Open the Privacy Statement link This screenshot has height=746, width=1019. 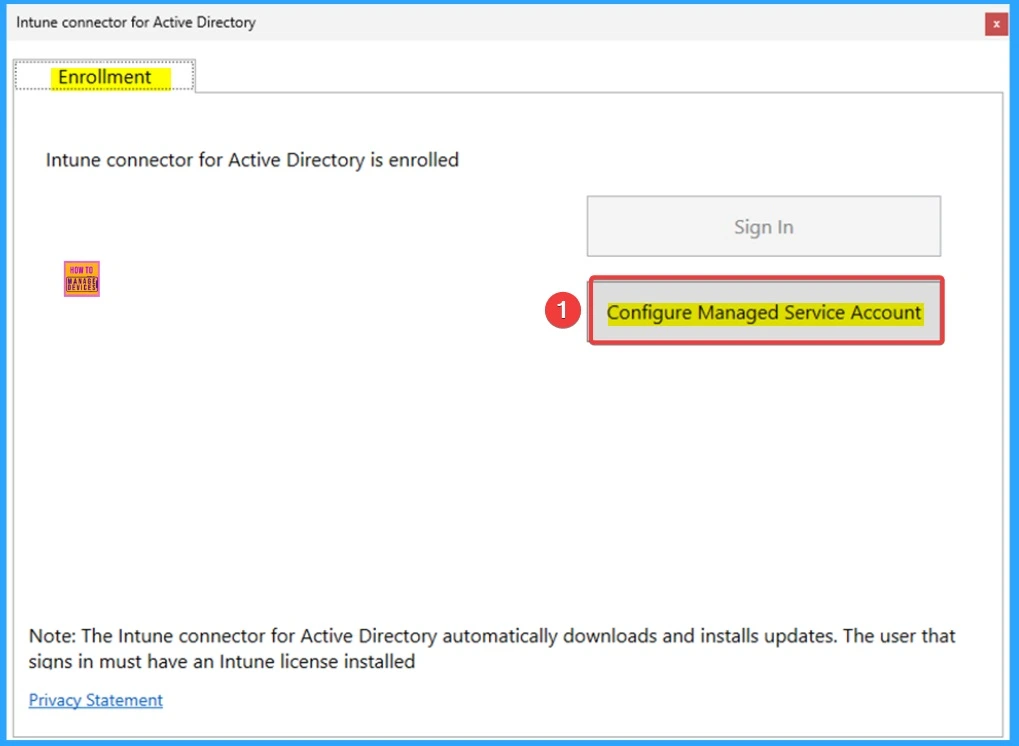pos(96,700)
